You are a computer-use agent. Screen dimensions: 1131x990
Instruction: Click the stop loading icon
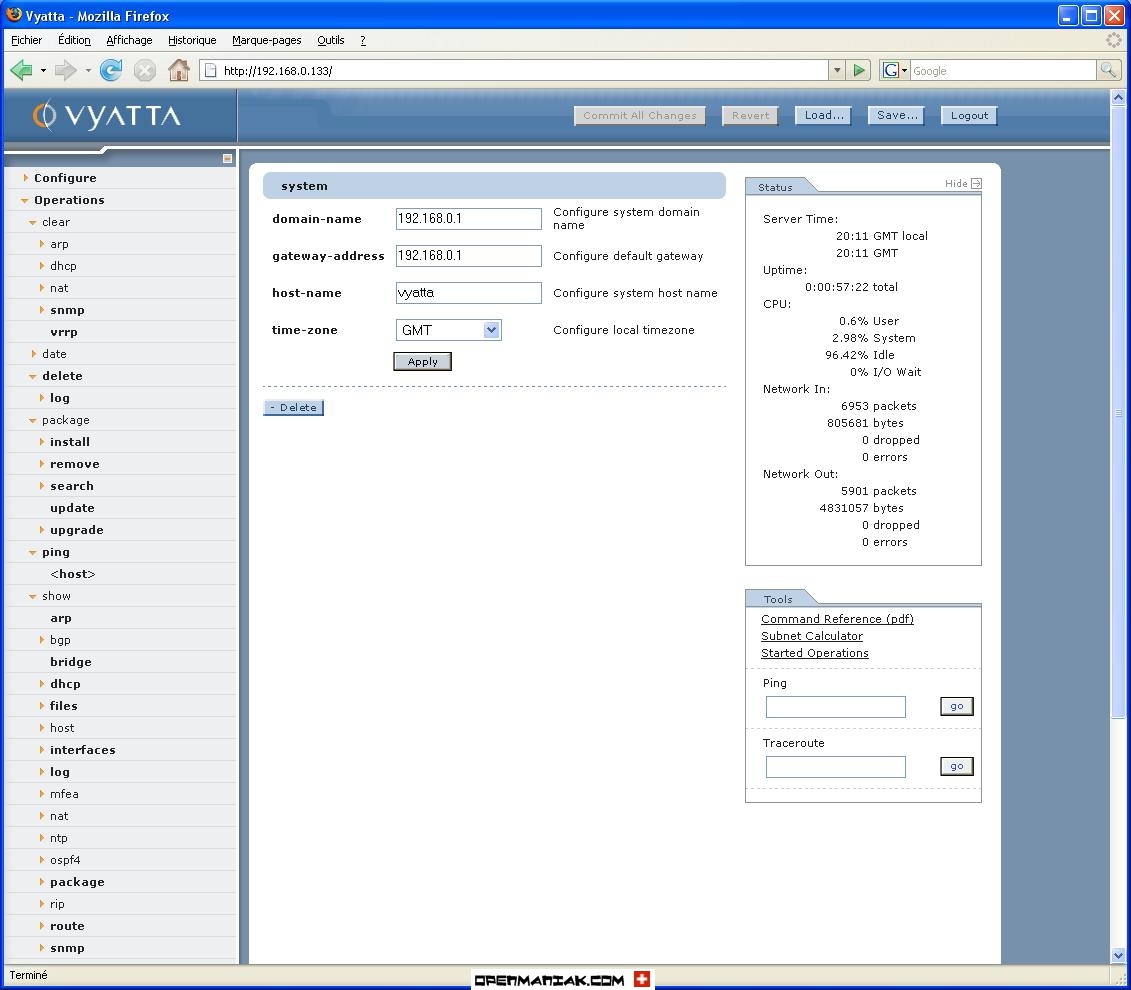point(144,70)
